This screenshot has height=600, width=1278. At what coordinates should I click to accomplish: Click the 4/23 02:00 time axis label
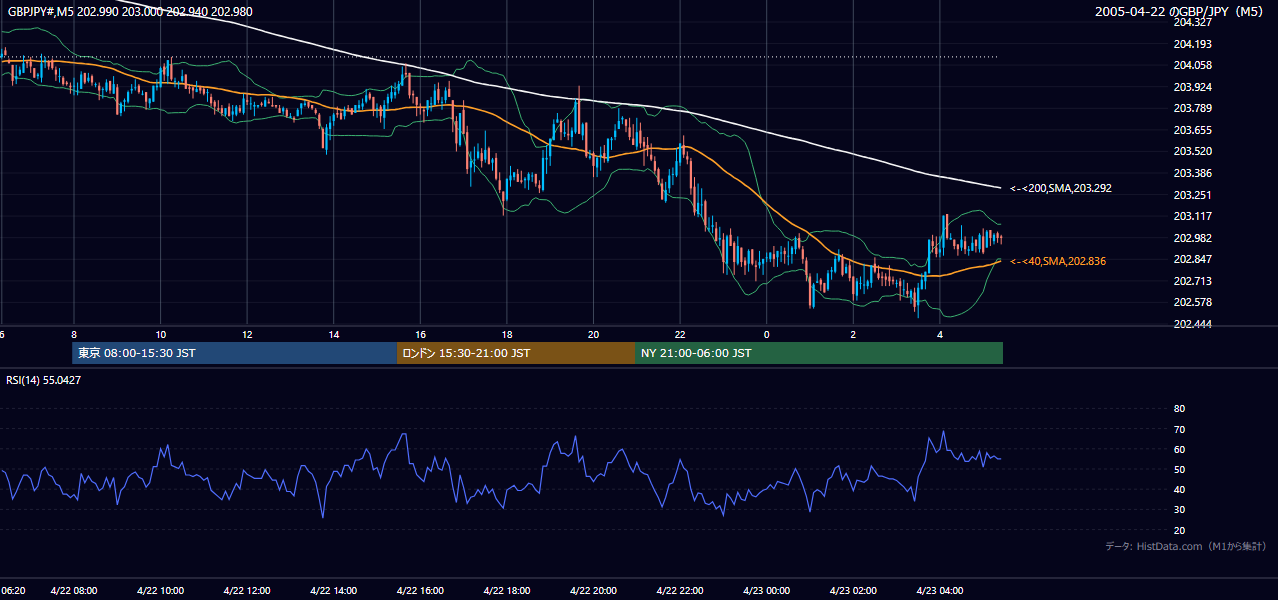[853, 590]
